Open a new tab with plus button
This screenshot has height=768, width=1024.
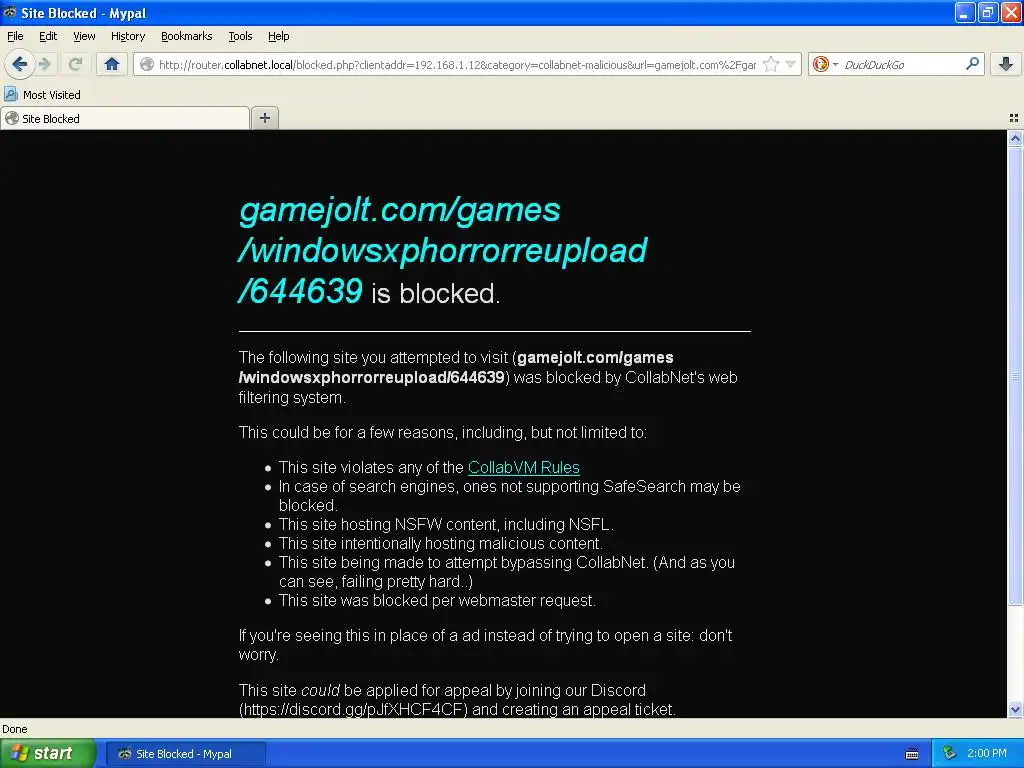(264, 118)
